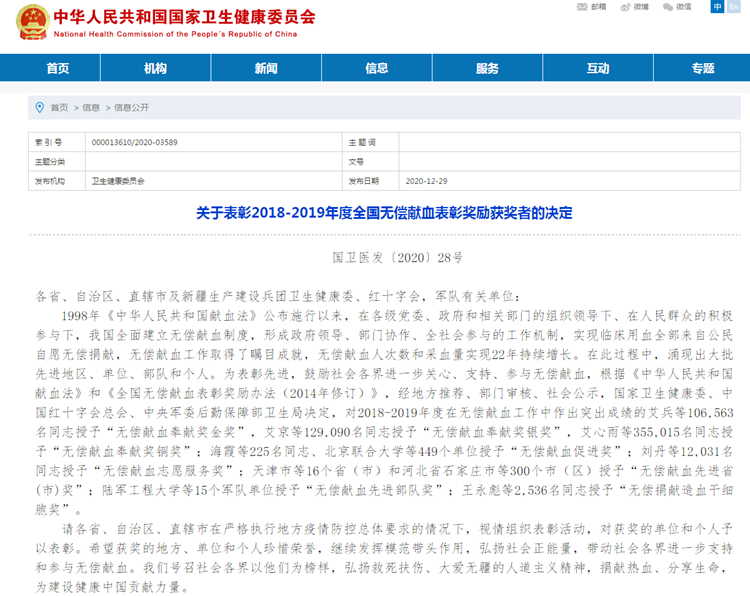750x596 pixels.
Task: Open the 微信 WeChat icon link
Action: tap(677, 7)
